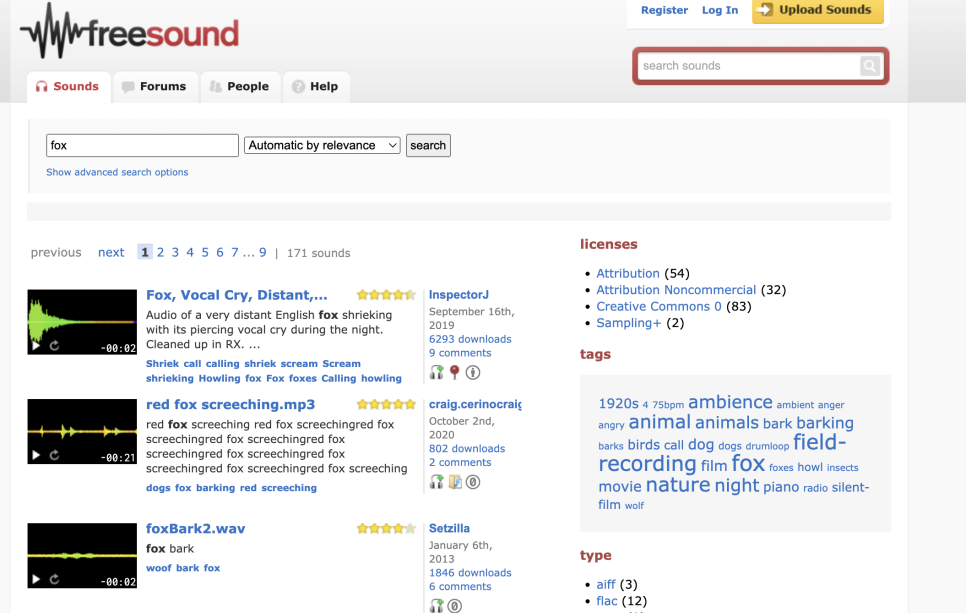Screen dimensions: 966x613
Task: Open the People tab
Action: click(240, 86)
